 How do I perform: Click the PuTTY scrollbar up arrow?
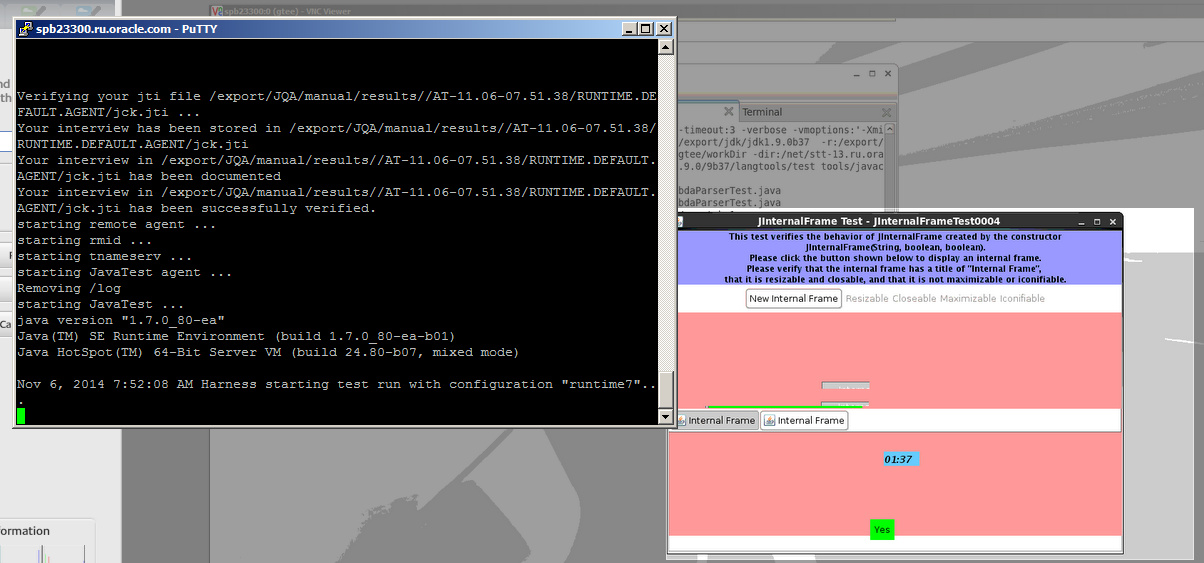click(666, 48)
